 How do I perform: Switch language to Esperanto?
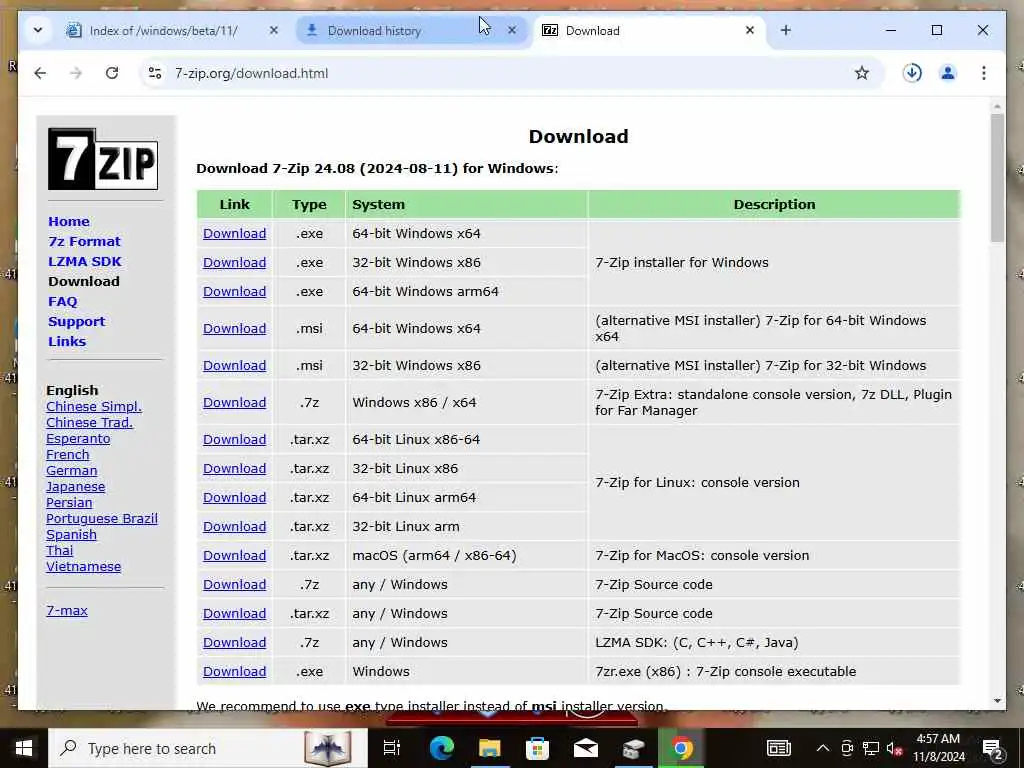78,438
